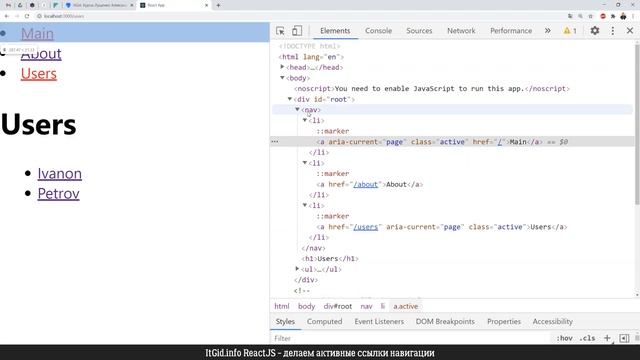The height and width of the screenshot is (360, 640).
Task: Switch to the Sources tab
Action: click(x=419, y=31)
